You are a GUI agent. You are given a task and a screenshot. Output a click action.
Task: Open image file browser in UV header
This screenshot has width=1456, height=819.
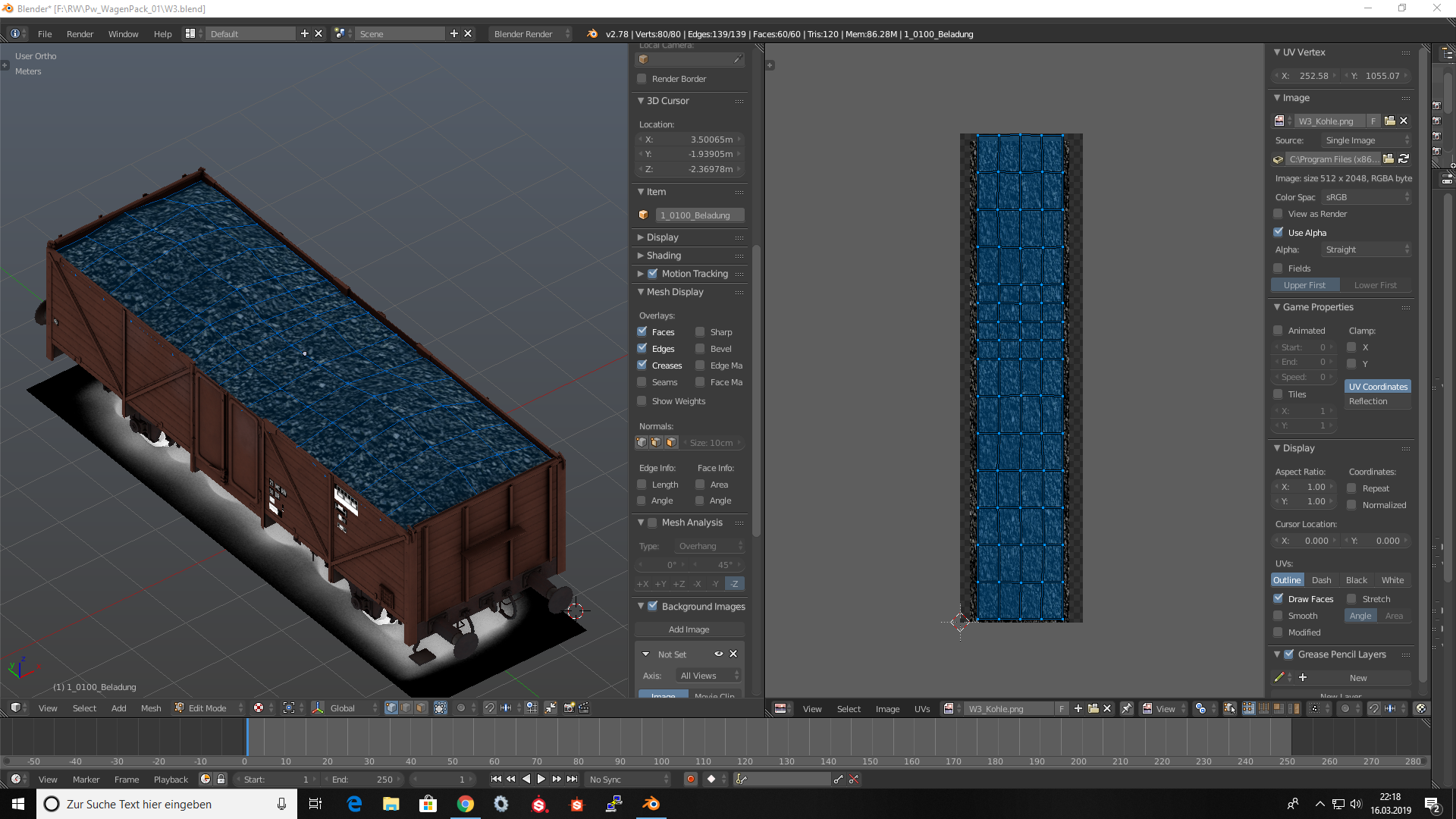pyautogui.click(x=1094, y=708)
